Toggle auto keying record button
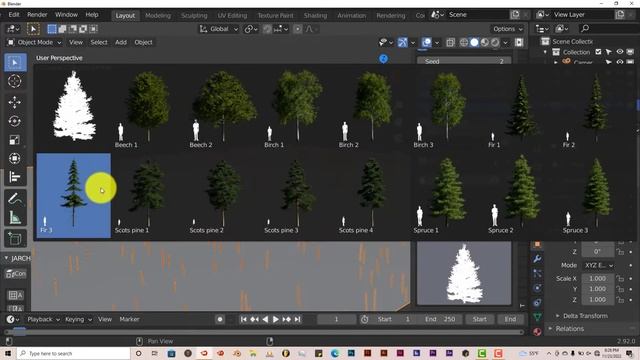Image resolution: width=640 pixels, height=360 pixels. 220,319
